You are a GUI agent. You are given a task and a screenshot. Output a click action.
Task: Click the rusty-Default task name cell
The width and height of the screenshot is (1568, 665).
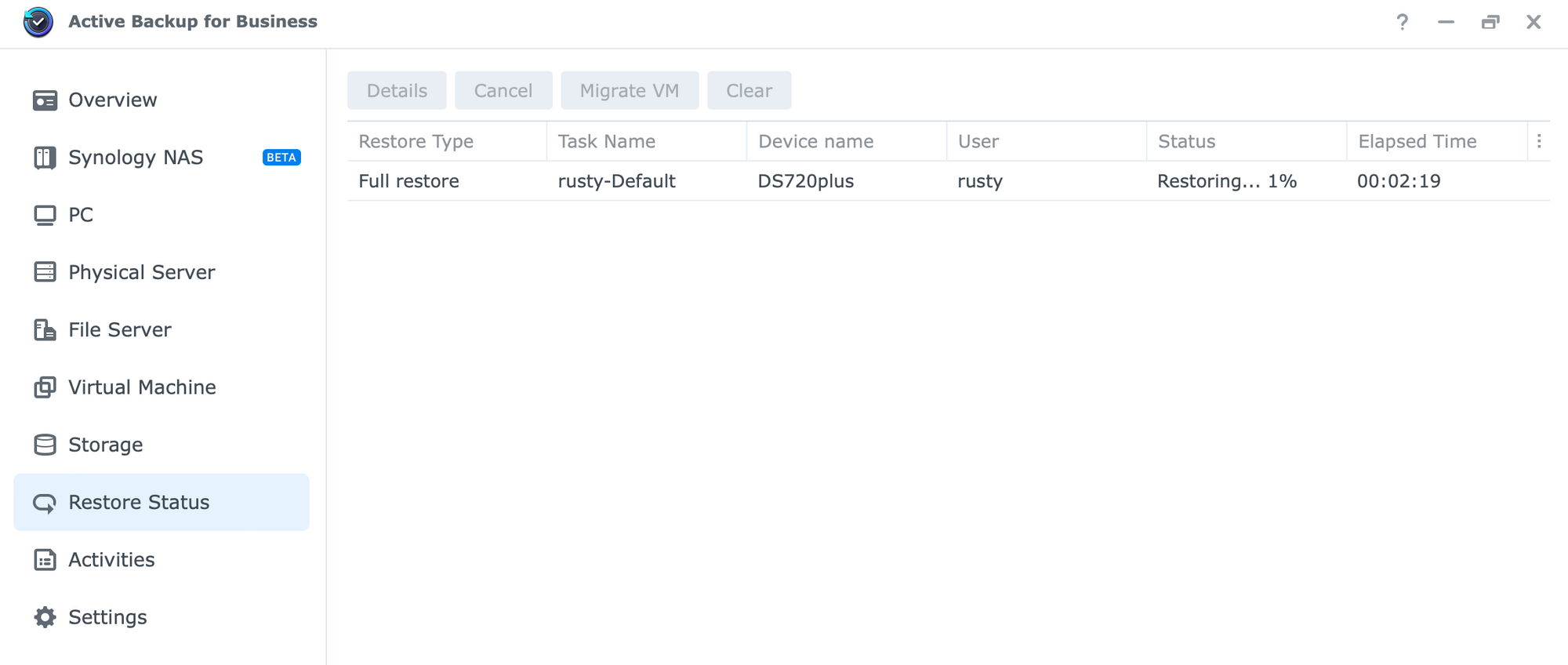[x=647, y=181]
